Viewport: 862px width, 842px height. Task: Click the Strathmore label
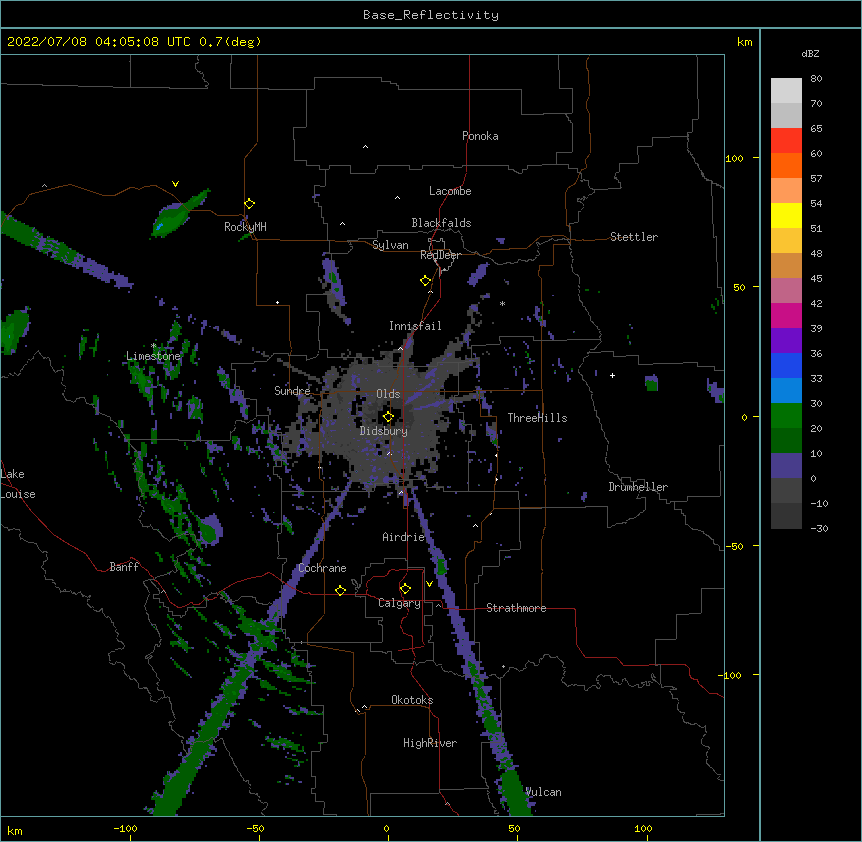click(x=516, y=608)
